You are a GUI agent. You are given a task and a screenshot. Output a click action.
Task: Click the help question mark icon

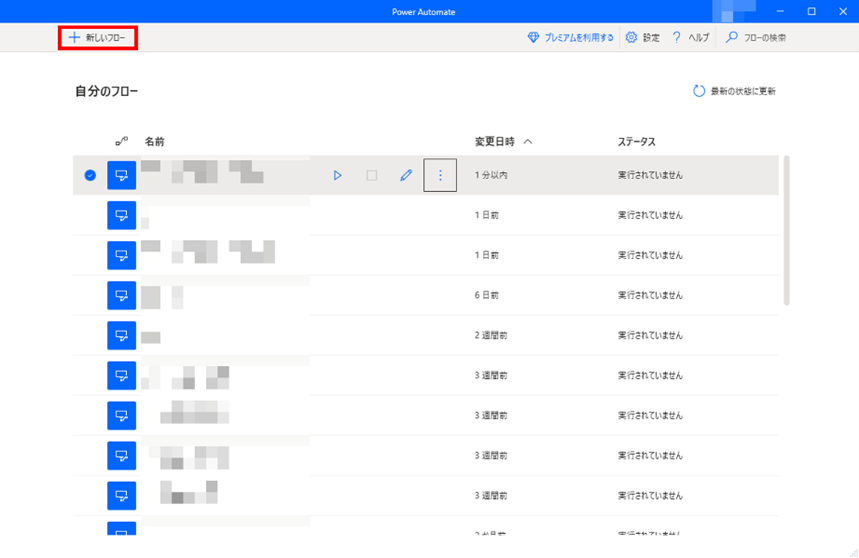[x=677, y=37]
